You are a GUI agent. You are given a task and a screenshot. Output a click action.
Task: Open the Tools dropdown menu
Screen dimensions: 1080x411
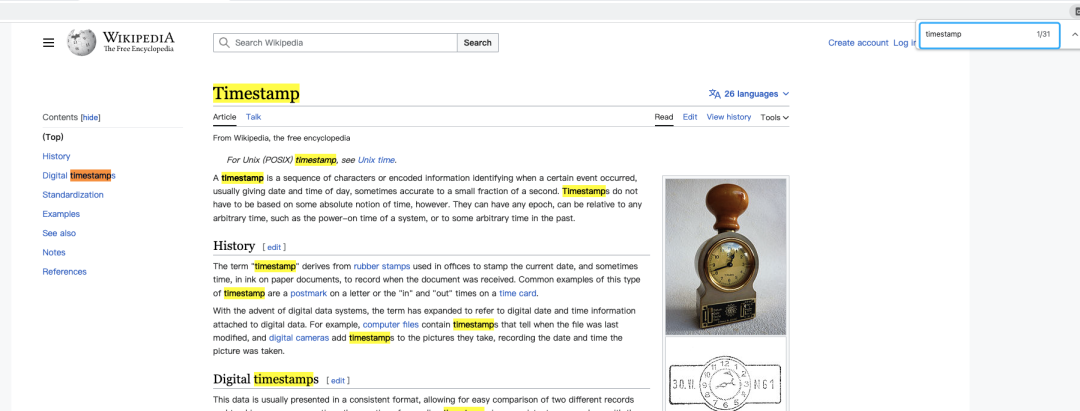[774, 117]
